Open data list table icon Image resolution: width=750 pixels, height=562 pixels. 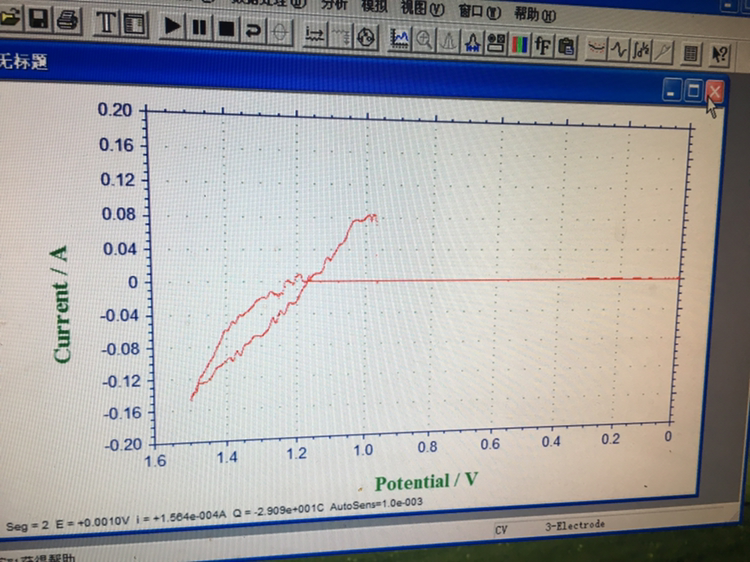[x=690, y=53]
